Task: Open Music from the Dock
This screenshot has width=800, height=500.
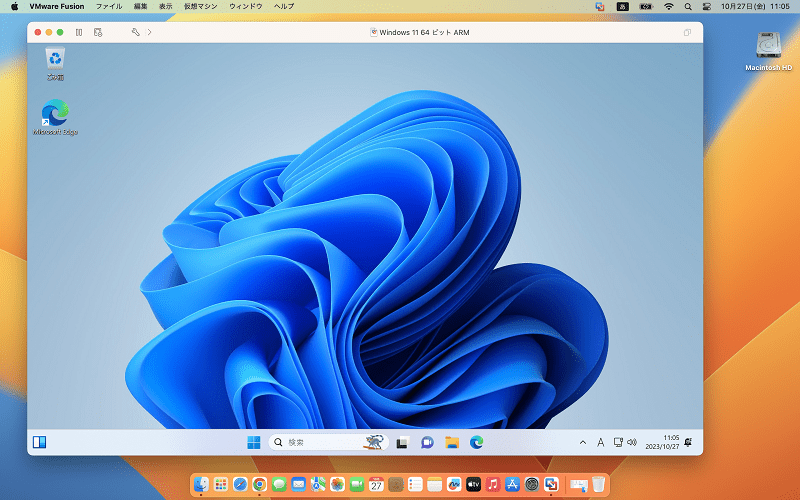Action: 493,484
